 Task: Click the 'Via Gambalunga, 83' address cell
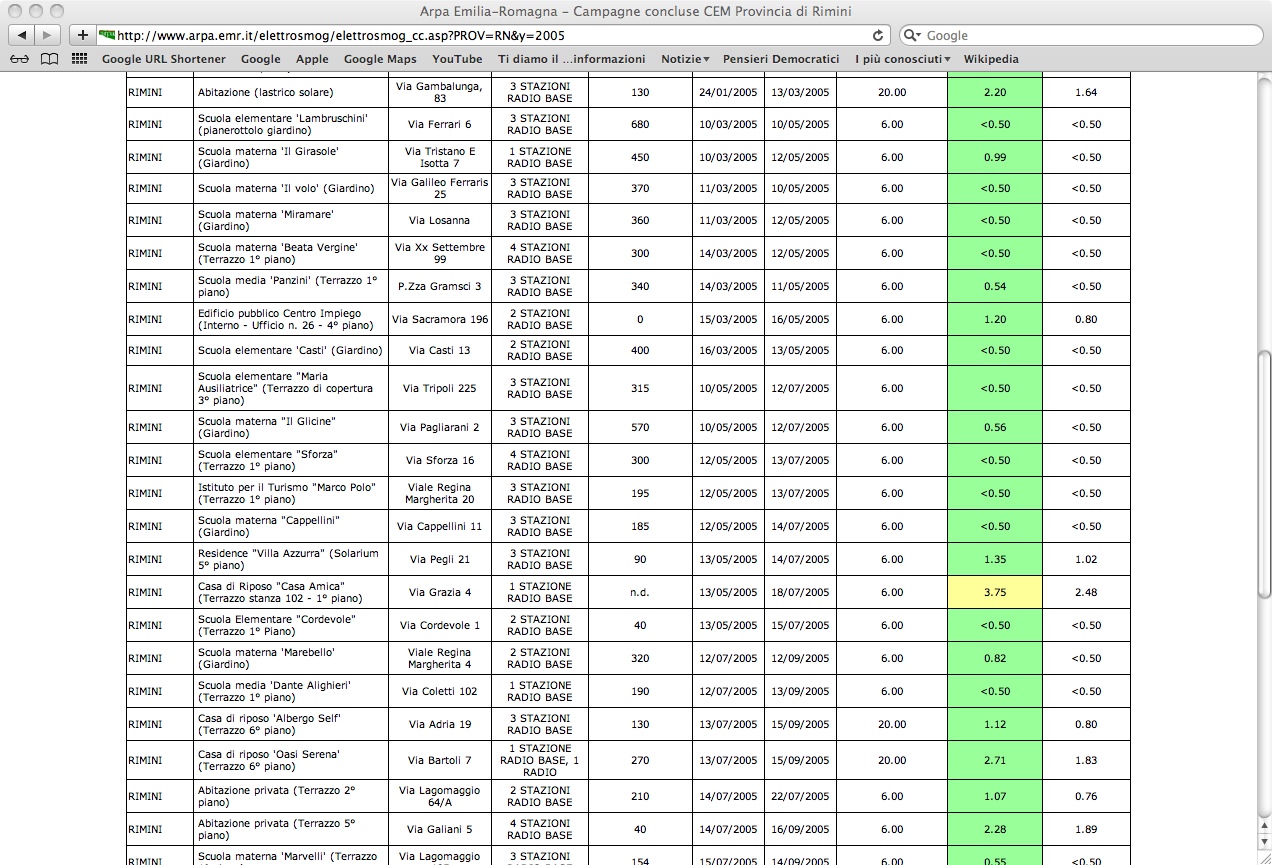click(440, 92)
